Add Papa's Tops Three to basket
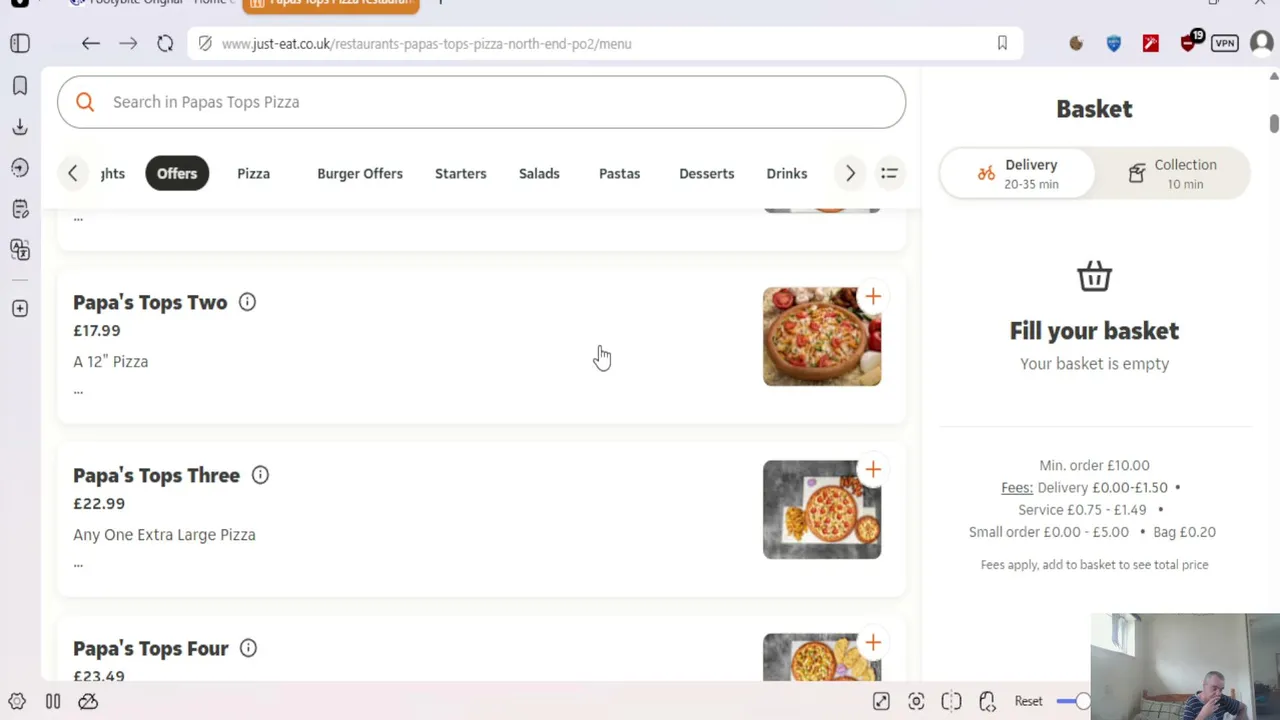Image resolution: width=1280 pixels, height=720 pixels. (873, 469)
